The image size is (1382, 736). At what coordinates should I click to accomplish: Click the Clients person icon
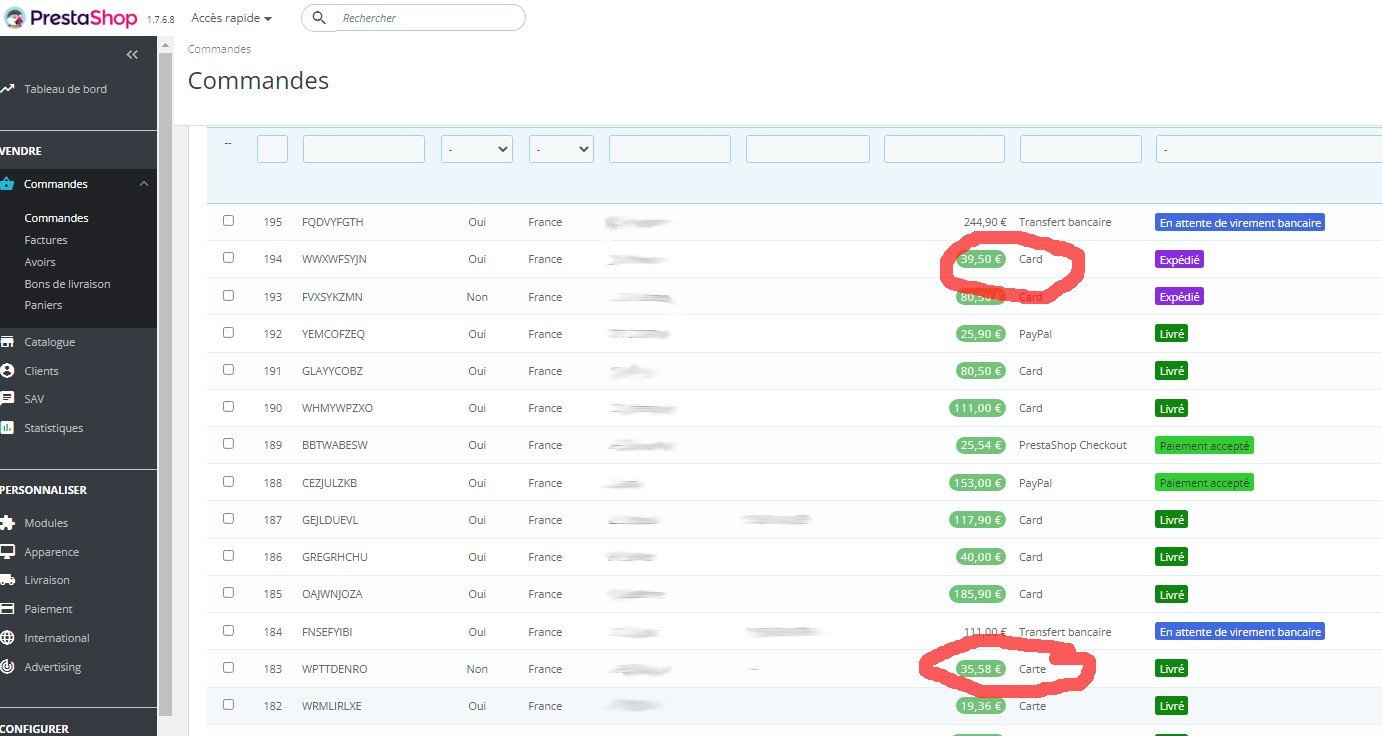(x=7, y=371)
